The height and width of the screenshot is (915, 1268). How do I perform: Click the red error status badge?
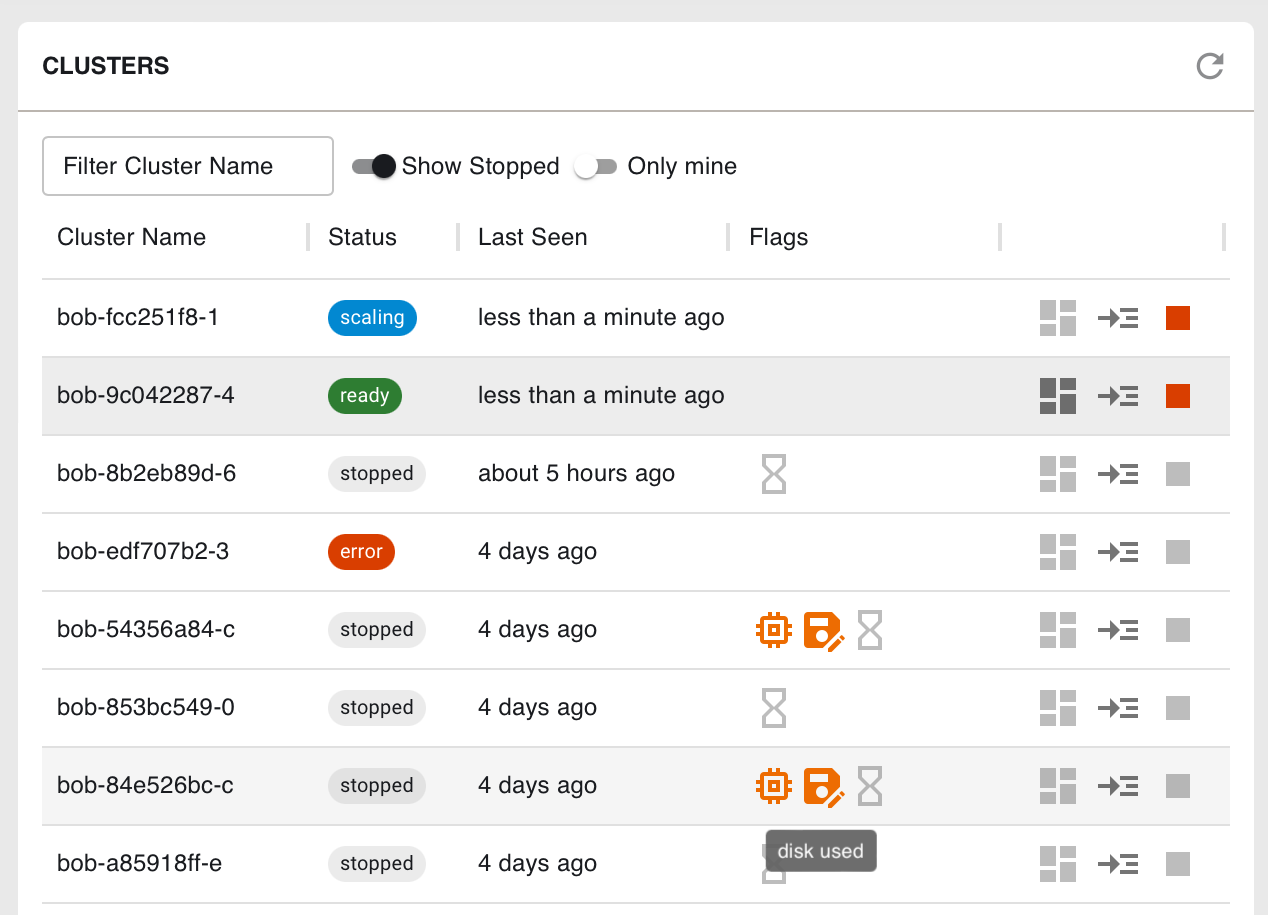point(361,552)
